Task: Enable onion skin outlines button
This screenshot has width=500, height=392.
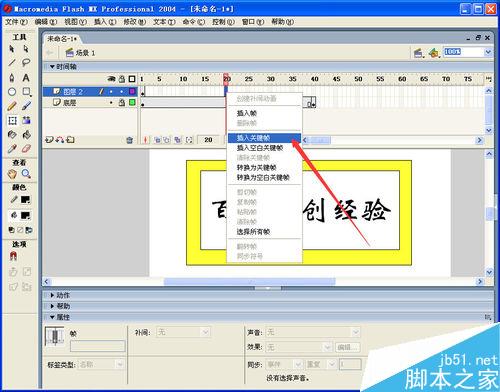Action: (167, 140)
